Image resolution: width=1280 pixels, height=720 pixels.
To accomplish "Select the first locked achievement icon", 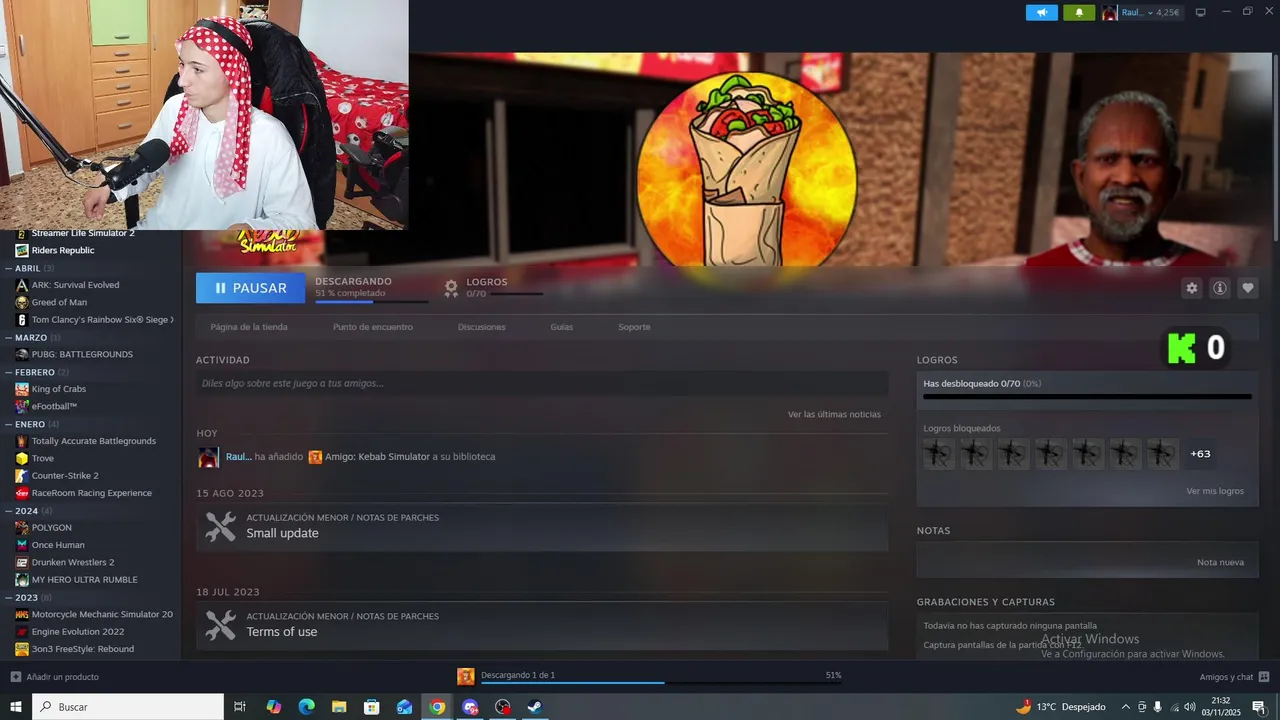I will (x=938, y=454).
